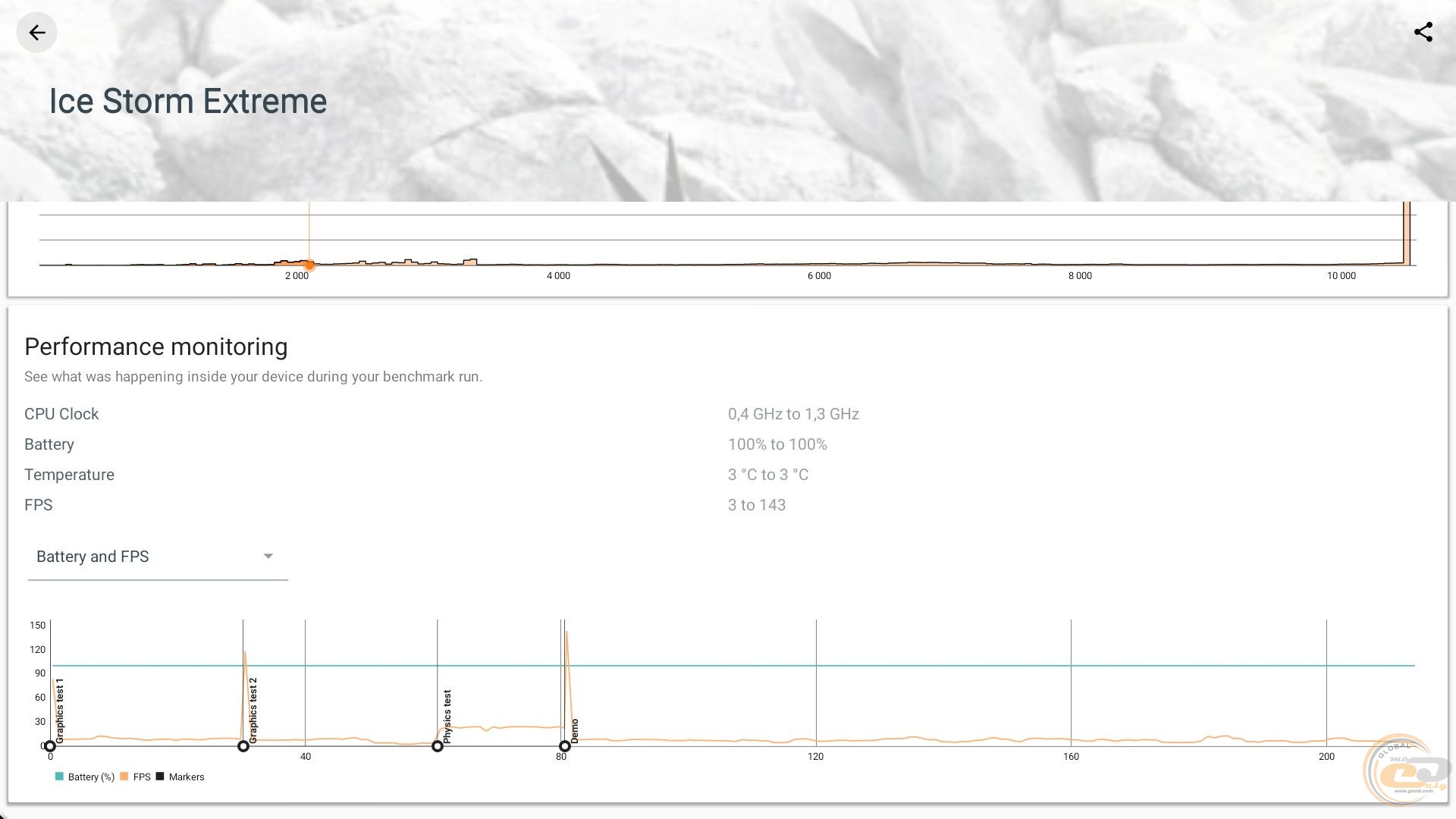Click the Temperature value 3 °C to 3 °C

(768, 475)
